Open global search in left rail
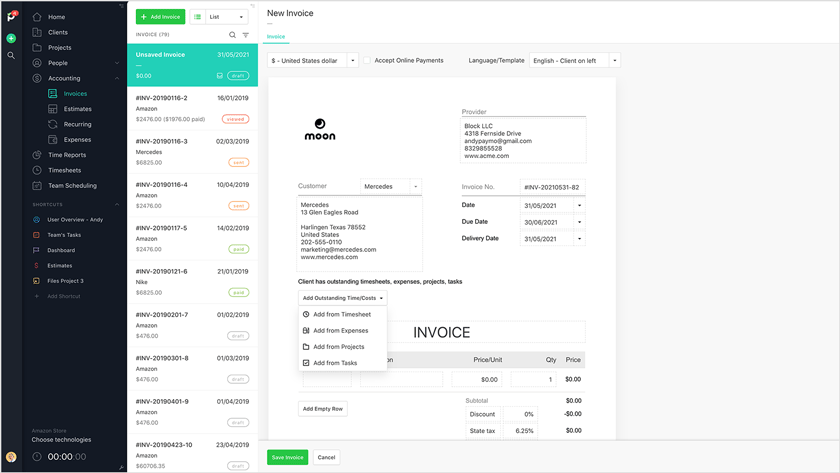 [x=11, y=55]
